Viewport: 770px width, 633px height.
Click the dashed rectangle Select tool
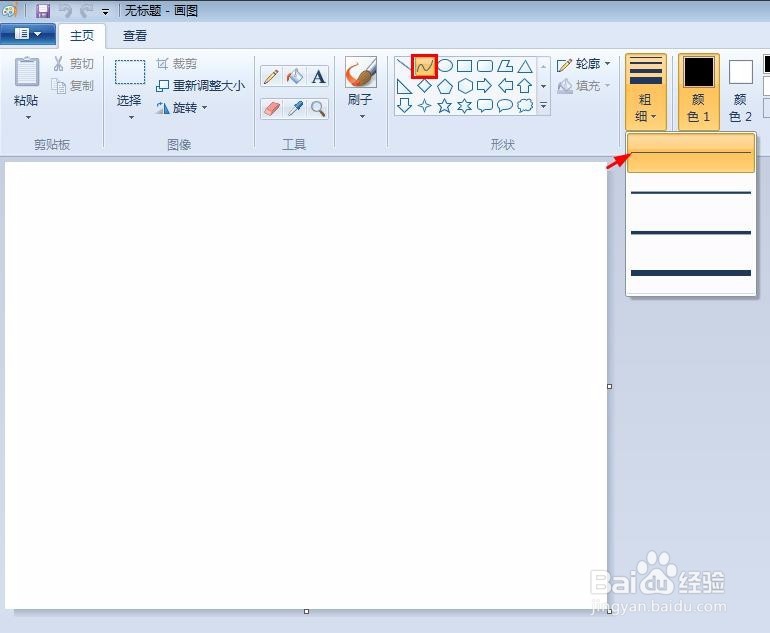point(130,72)
